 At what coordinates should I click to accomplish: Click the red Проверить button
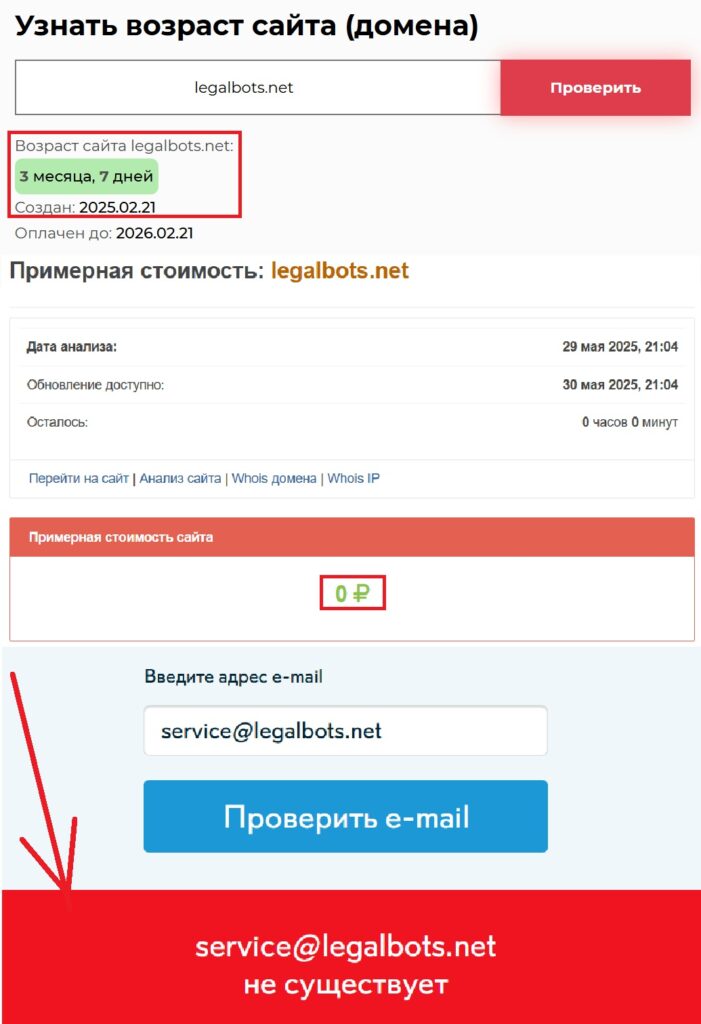click(595, 88)
